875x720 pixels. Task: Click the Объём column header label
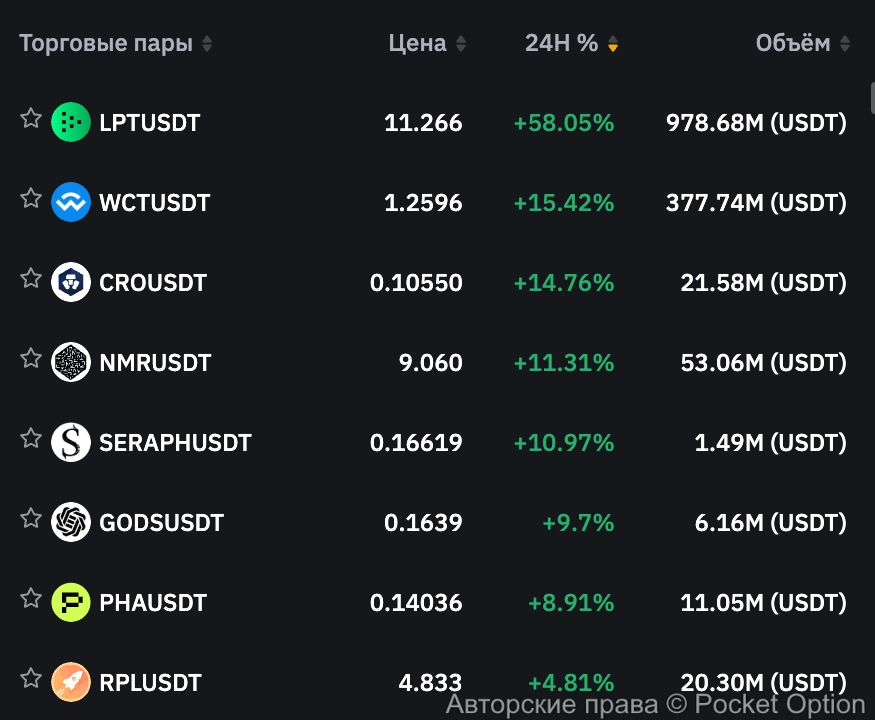[792, 43]
